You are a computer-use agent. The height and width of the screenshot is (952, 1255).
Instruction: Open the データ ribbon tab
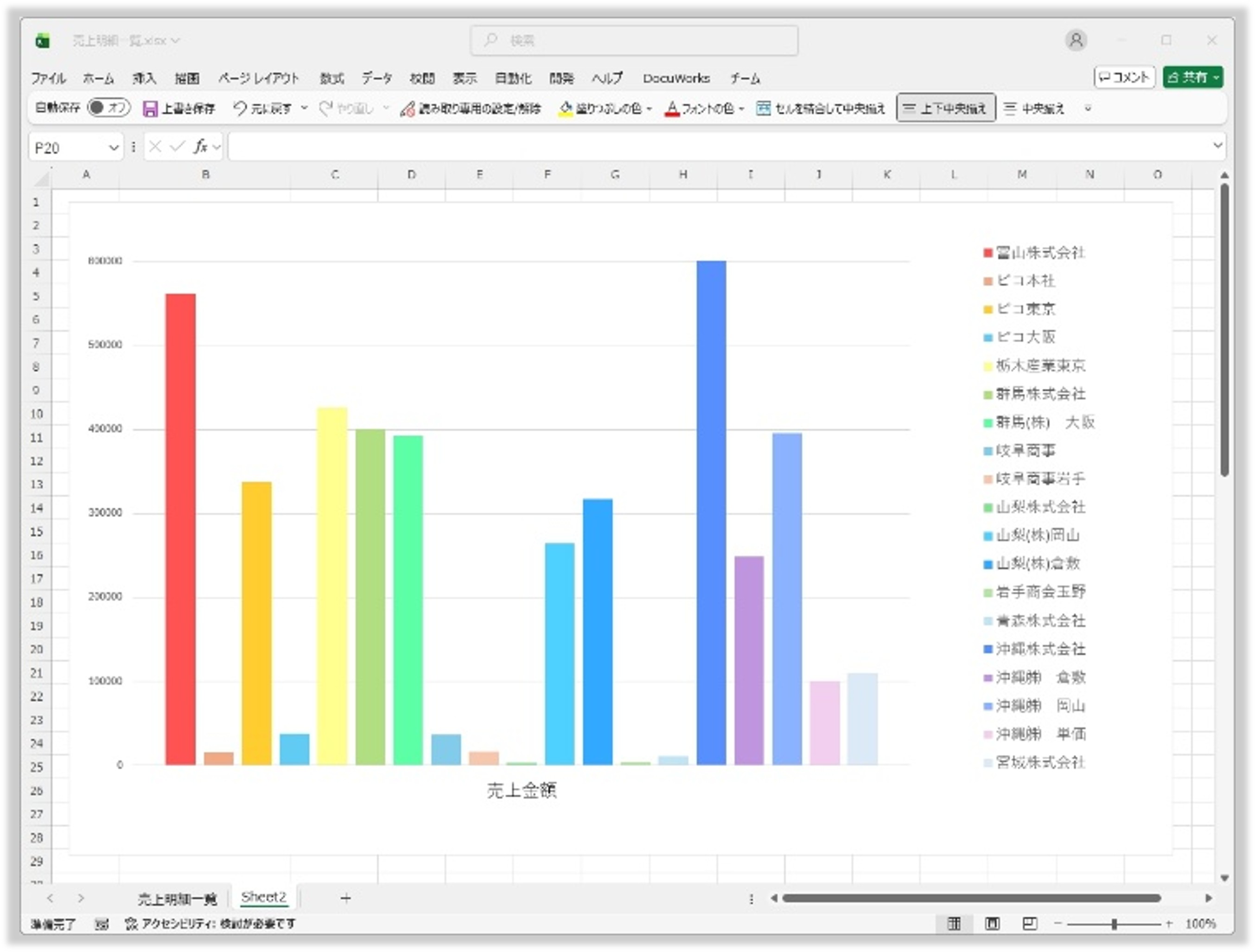coord(377,78)
